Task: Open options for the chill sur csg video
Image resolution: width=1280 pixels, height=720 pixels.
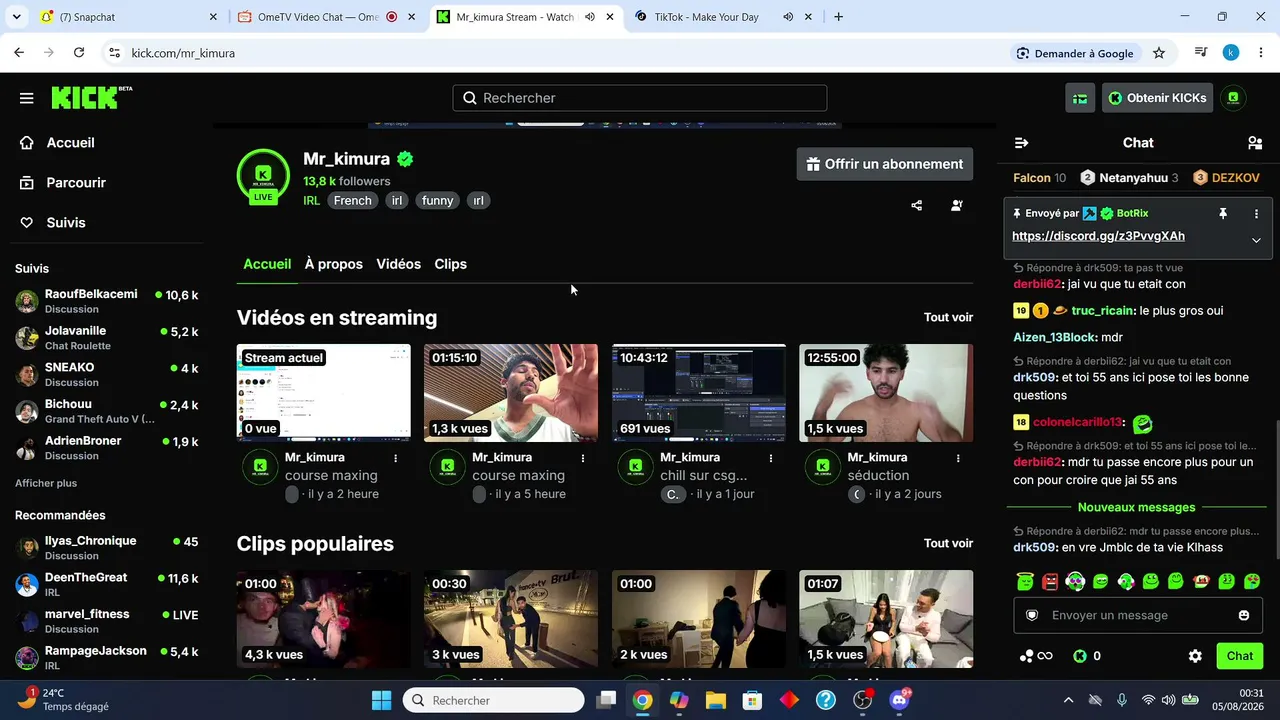Action: click(771, 458)
